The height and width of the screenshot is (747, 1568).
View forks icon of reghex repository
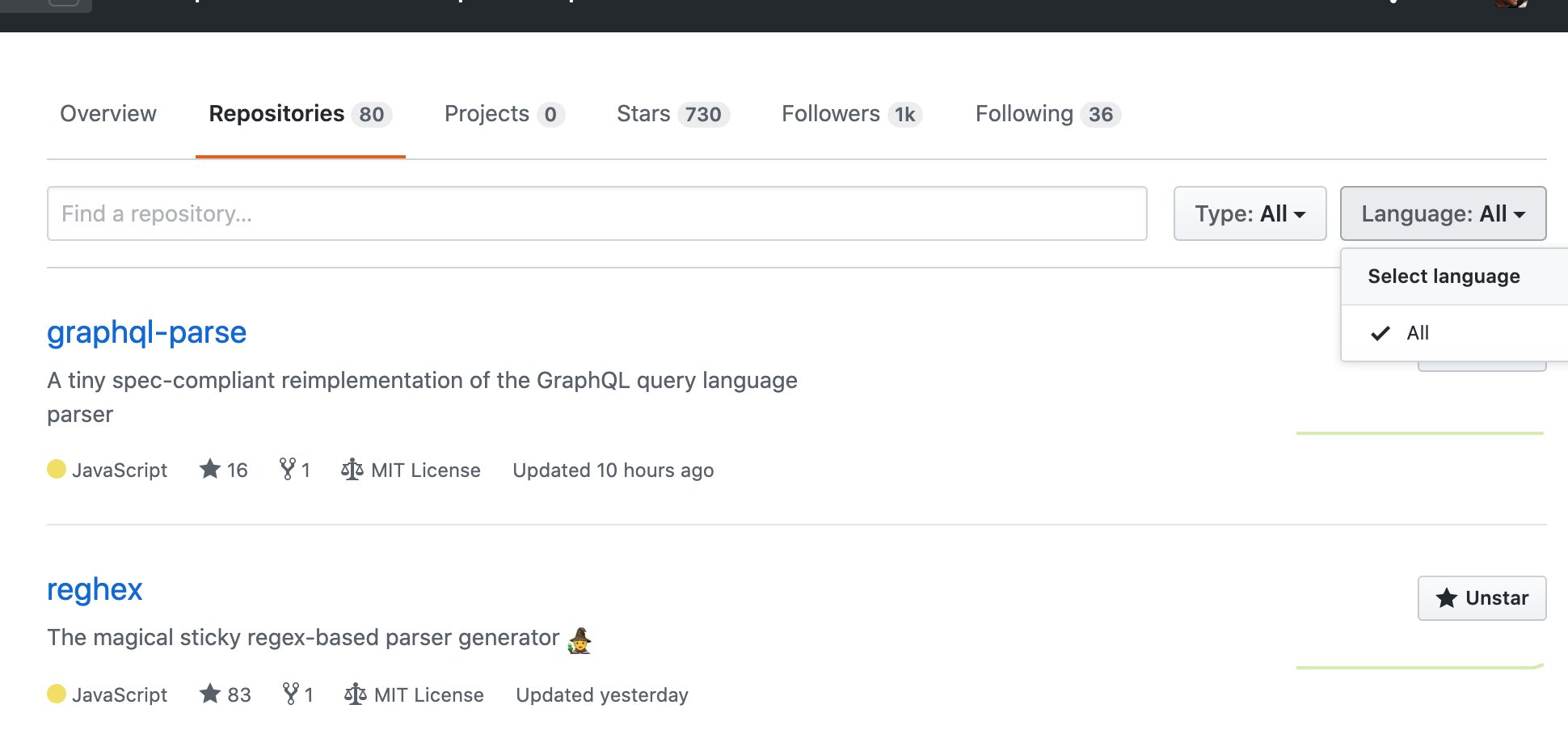(290, 694)
